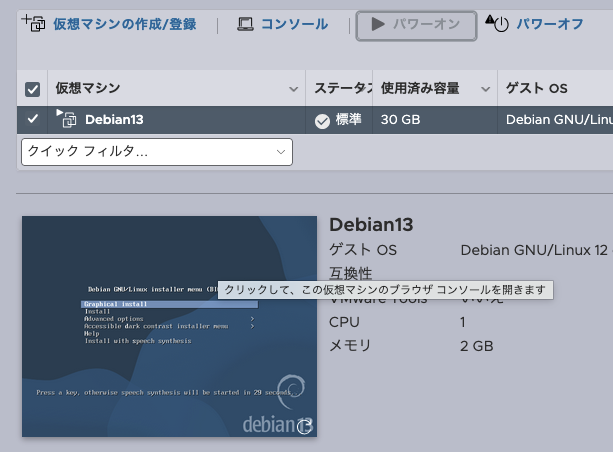
Task: Click the 使用済み容量 column header
Action: click(x=420, y=88)
